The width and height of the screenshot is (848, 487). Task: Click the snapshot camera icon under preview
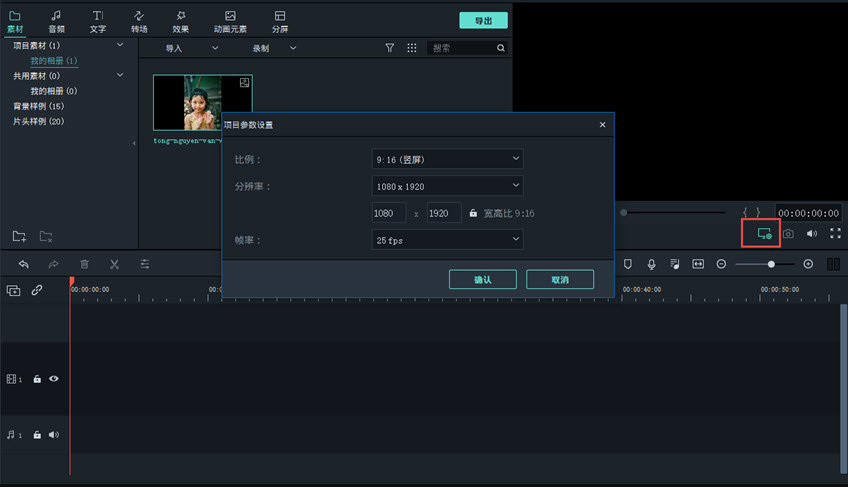click(x=788, y=234)
